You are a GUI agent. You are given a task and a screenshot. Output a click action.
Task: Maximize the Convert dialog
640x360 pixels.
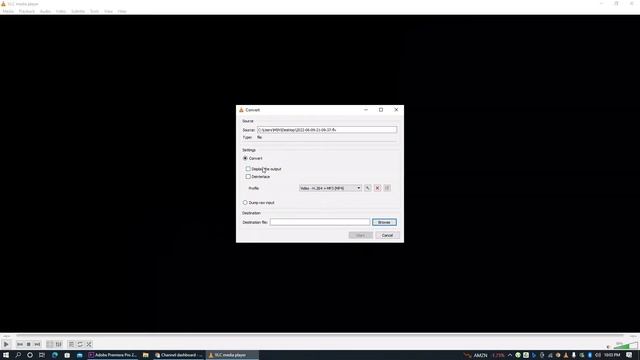[x=381, y=110]
